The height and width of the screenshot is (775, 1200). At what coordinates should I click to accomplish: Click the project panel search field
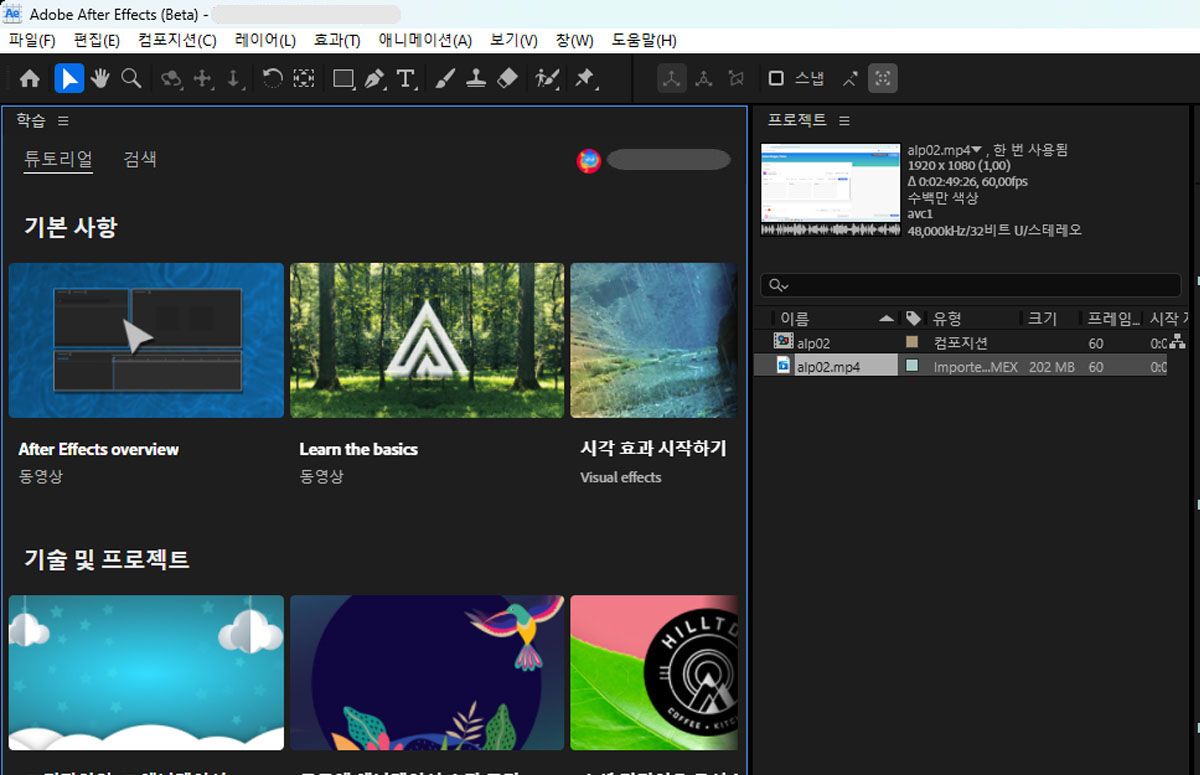970,285
